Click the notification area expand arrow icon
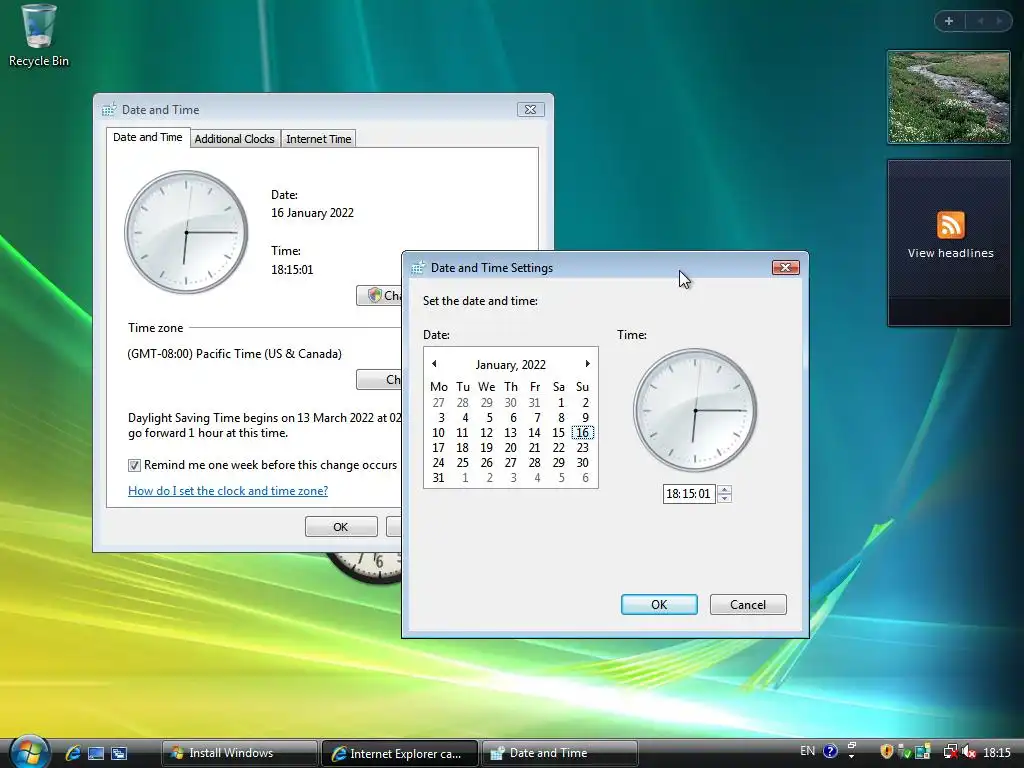The image size is (1024, 768). (x=851, y=756)
